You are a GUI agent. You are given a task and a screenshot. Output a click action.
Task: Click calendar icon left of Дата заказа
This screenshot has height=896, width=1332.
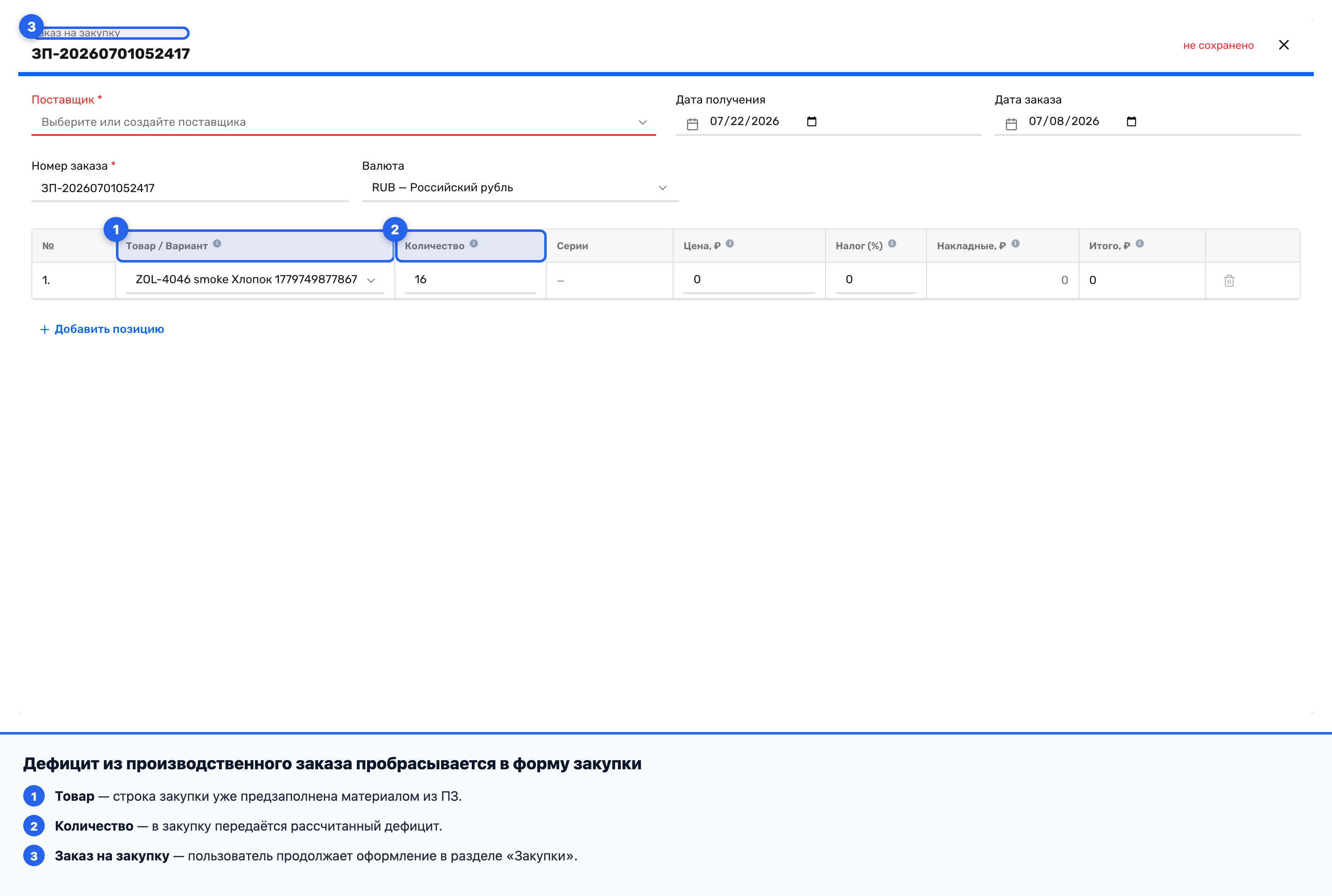click(1011, 123)
